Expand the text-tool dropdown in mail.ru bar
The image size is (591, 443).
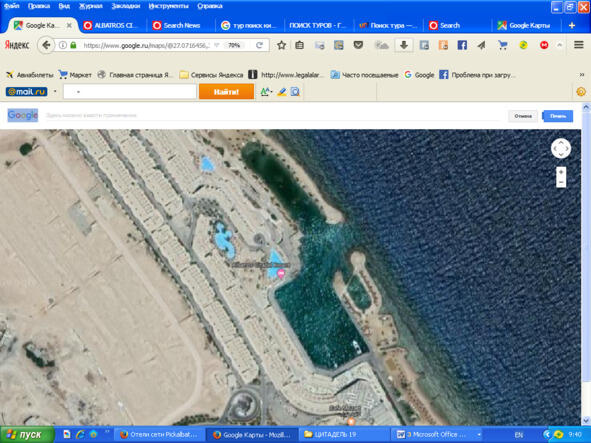(x=271, y=92)
